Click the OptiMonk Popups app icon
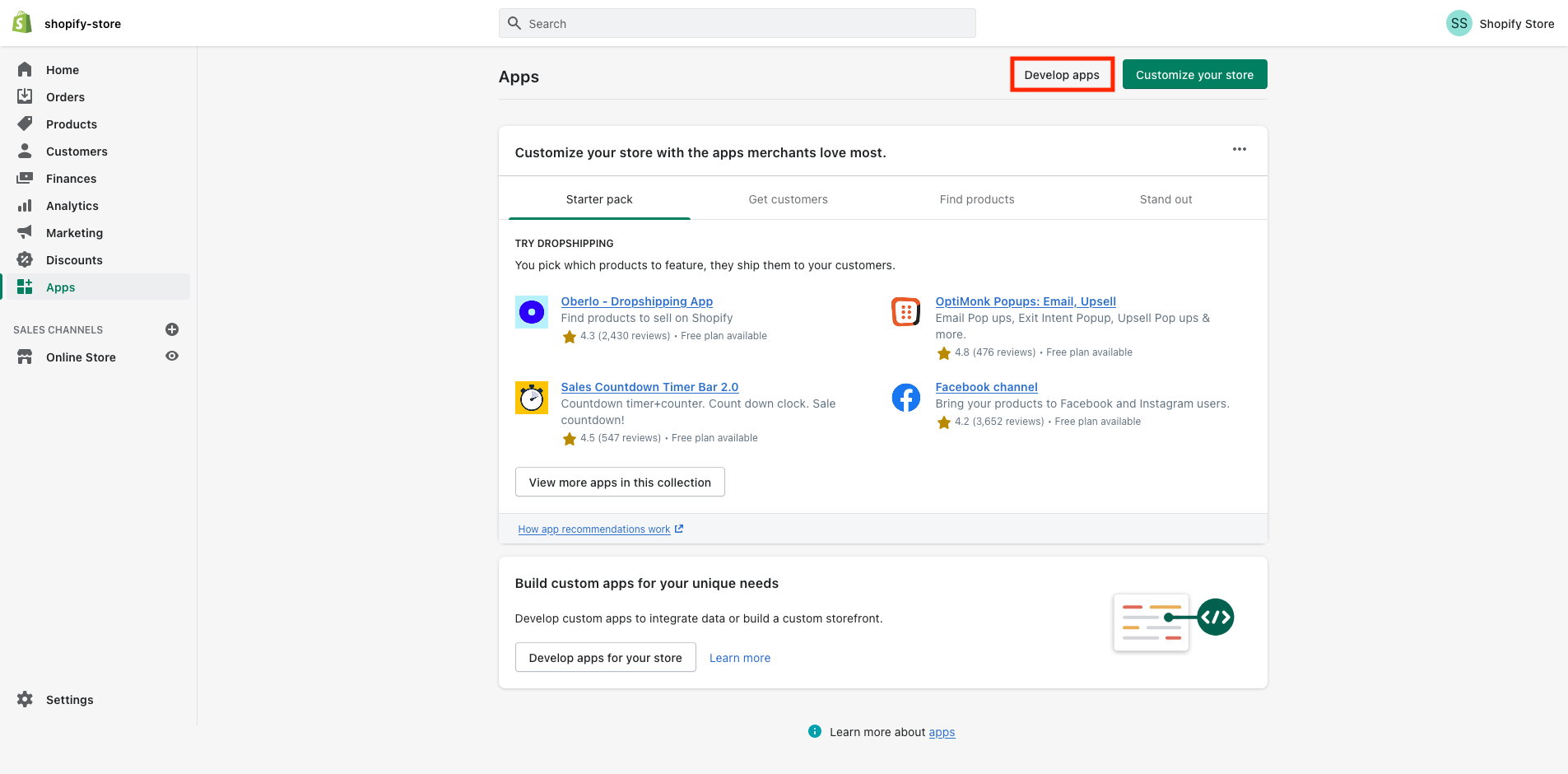The width and height of the screenshot is (1568, 774). pyautogui.click(x=905, y=312)
